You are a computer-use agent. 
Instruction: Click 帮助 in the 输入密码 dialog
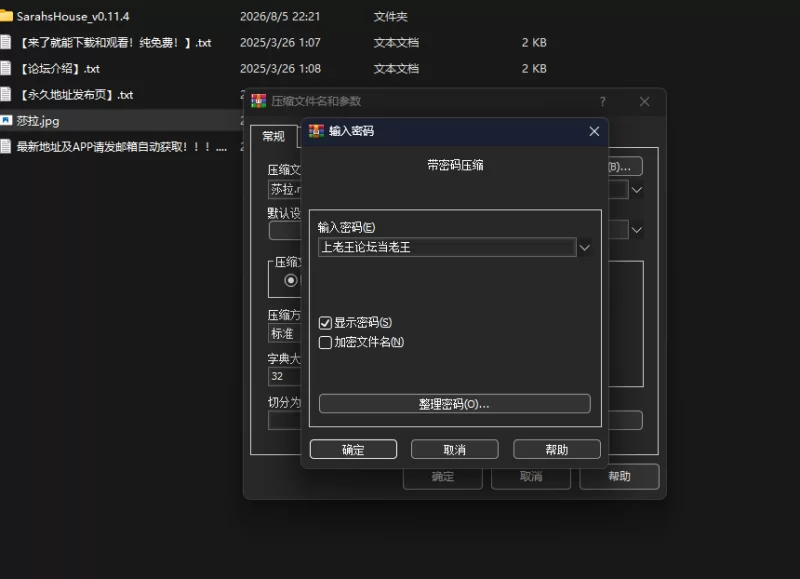coord(557,449)
